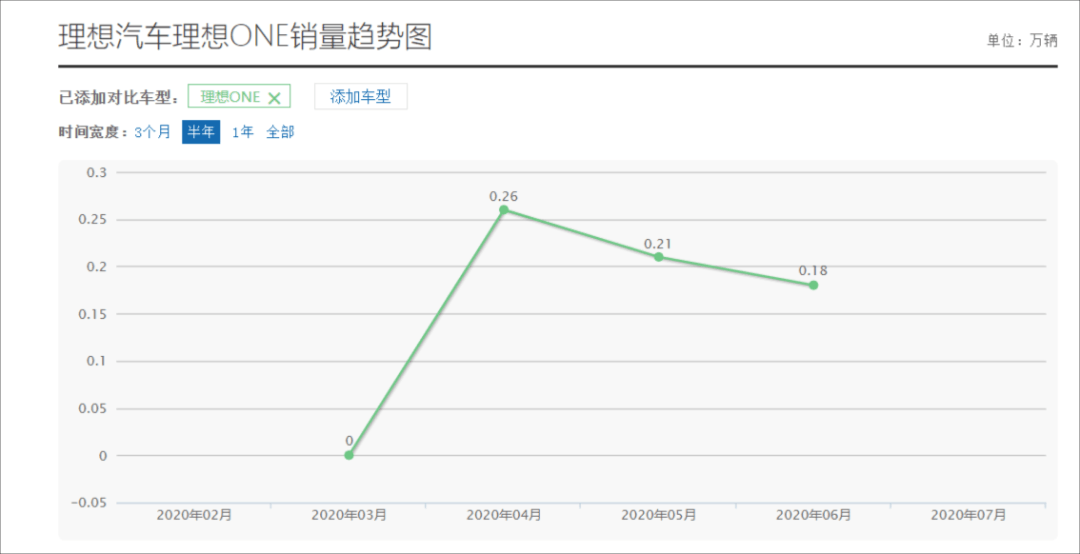Click the 0.21 data point for 2020年05月
Viewport: 1080px width, 554px height.
tap(658, 257)
